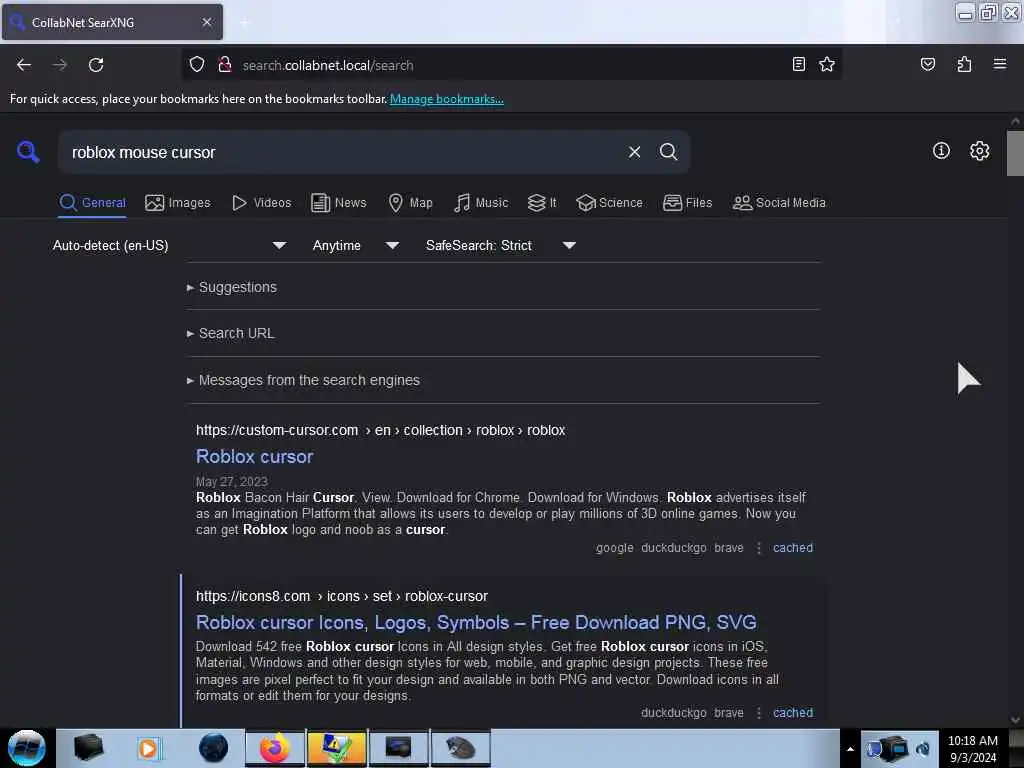Click the address bar URL
Screen dimensions: 1024x768
328,65
